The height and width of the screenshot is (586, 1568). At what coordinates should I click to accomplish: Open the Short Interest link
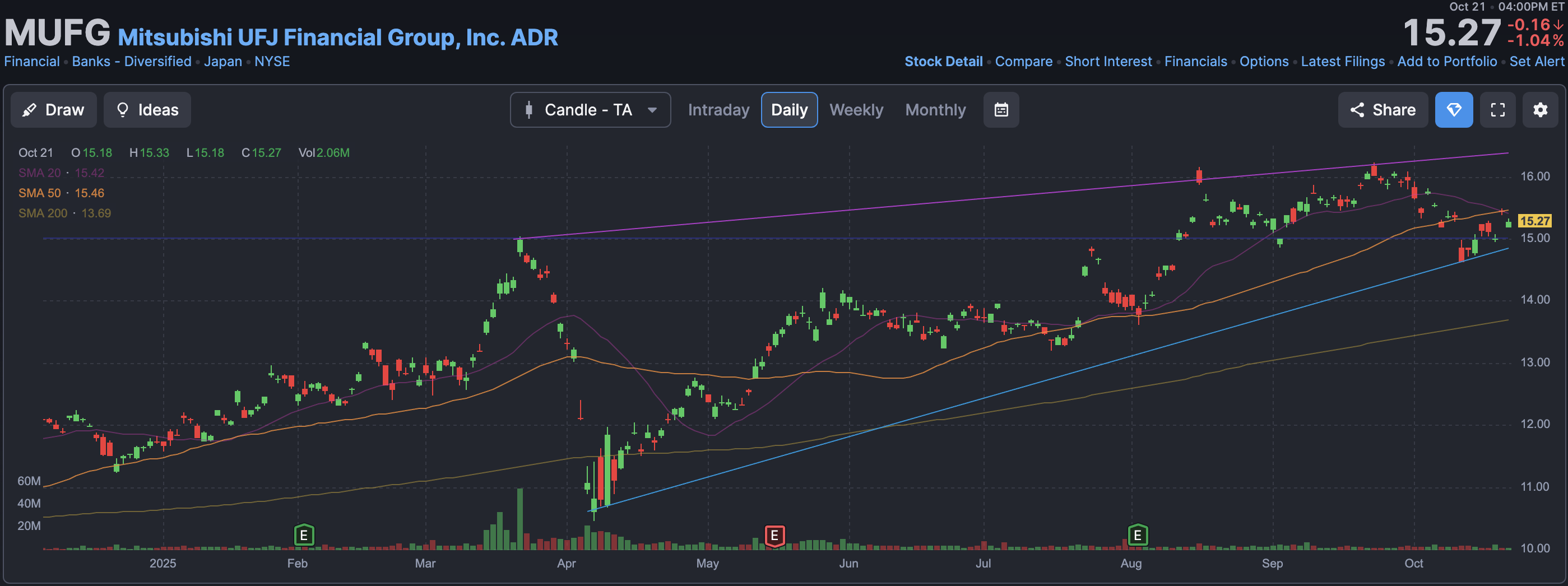[x=1108, y=62]
